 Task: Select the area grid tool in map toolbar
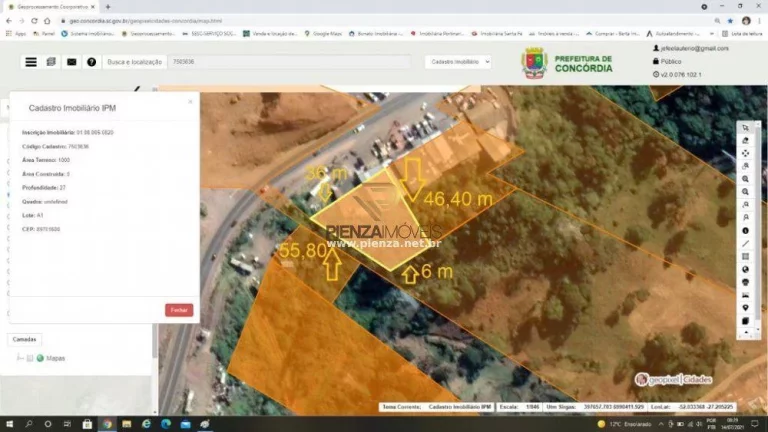pyautogui.click(x=745, y=256)
